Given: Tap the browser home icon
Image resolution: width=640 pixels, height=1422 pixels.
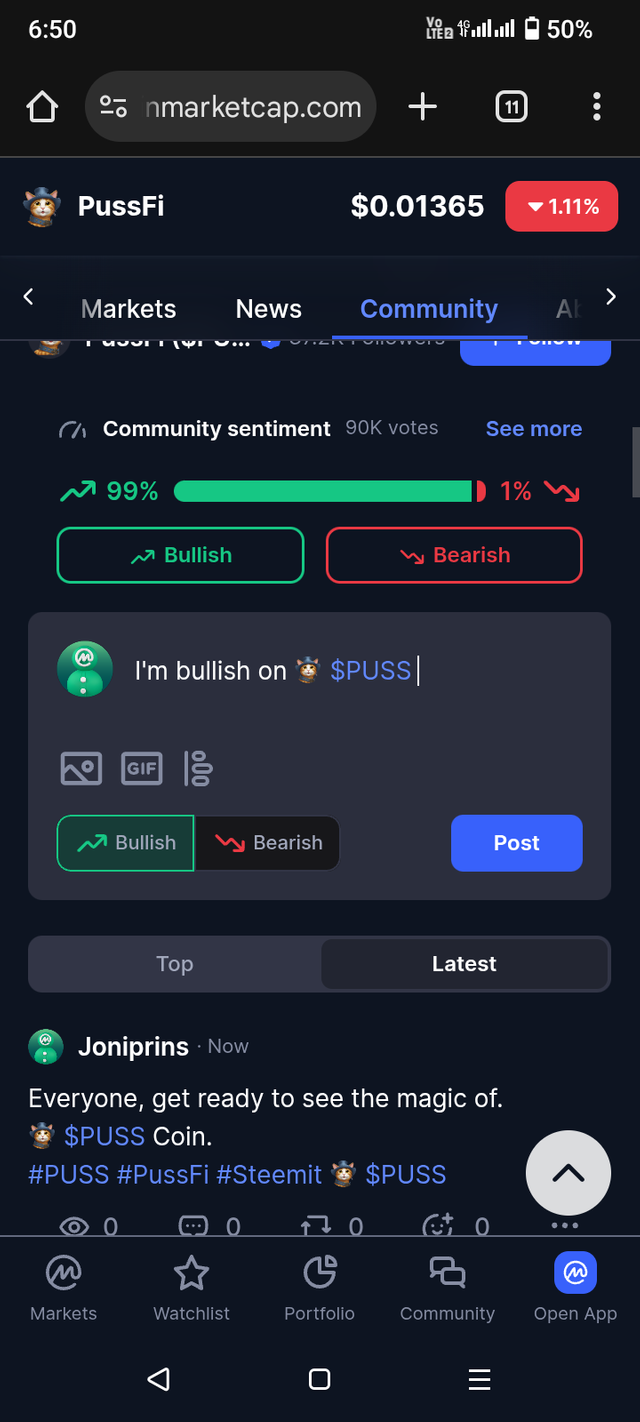Looking at the screenshot, I should [x=42, y=107].
